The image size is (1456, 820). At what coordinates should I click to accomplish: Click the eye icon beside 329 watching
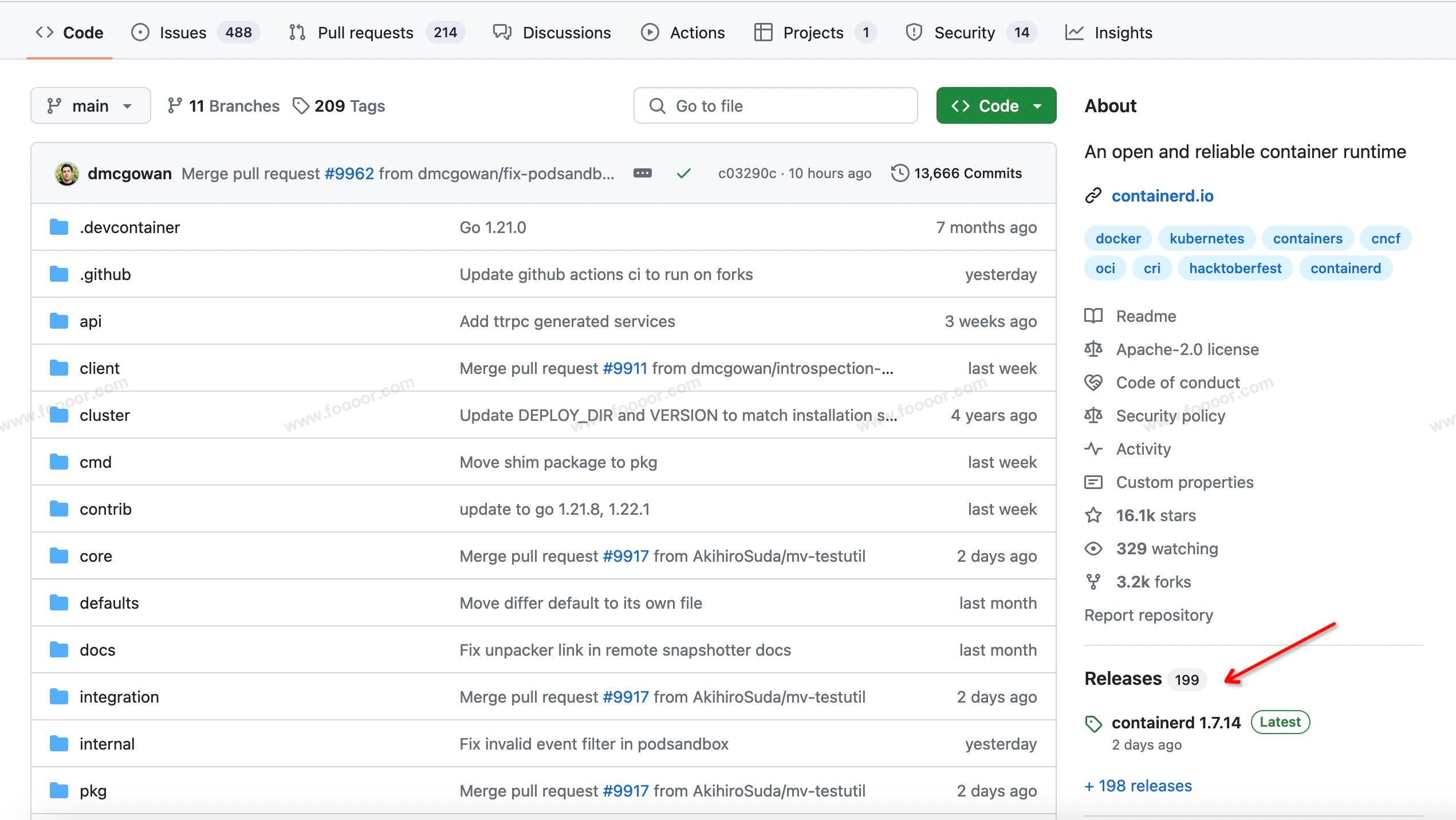click(x=1093, y=549)
